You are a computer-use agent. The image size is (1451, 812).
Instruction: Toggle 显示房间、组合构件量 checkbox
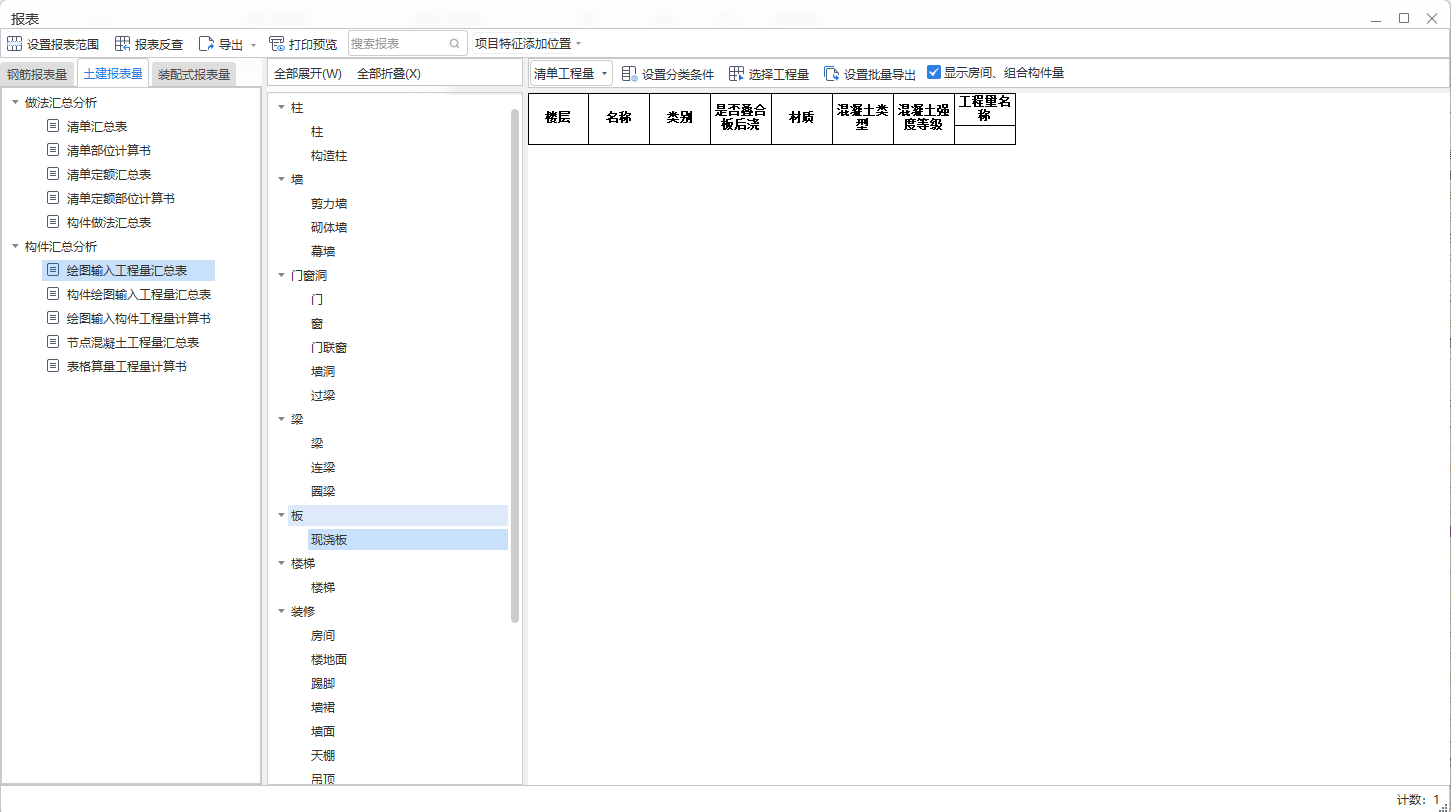coord(934,72)
